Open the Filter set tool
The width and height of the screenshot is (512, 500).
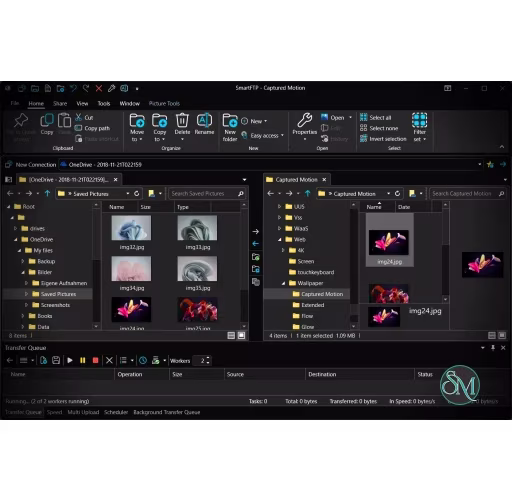(420, 127)
